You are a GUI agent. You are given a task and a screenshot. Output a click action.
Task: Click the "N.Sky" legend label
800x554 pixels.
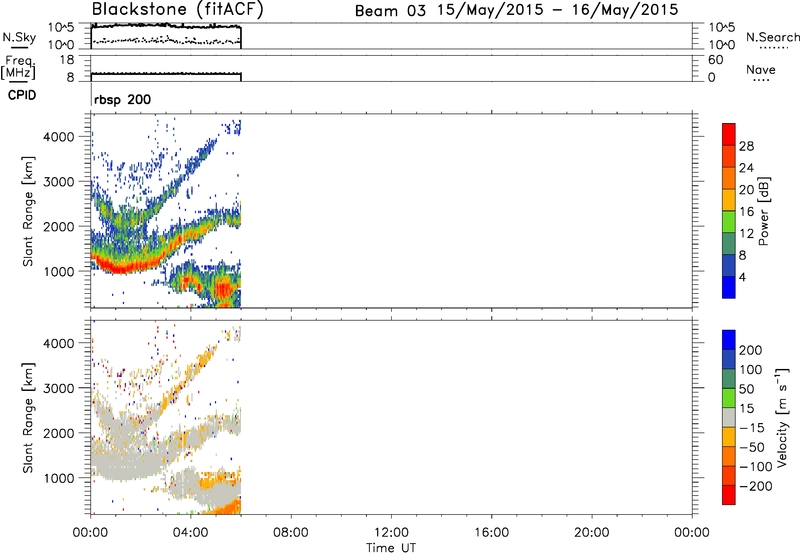coord(19,37)
